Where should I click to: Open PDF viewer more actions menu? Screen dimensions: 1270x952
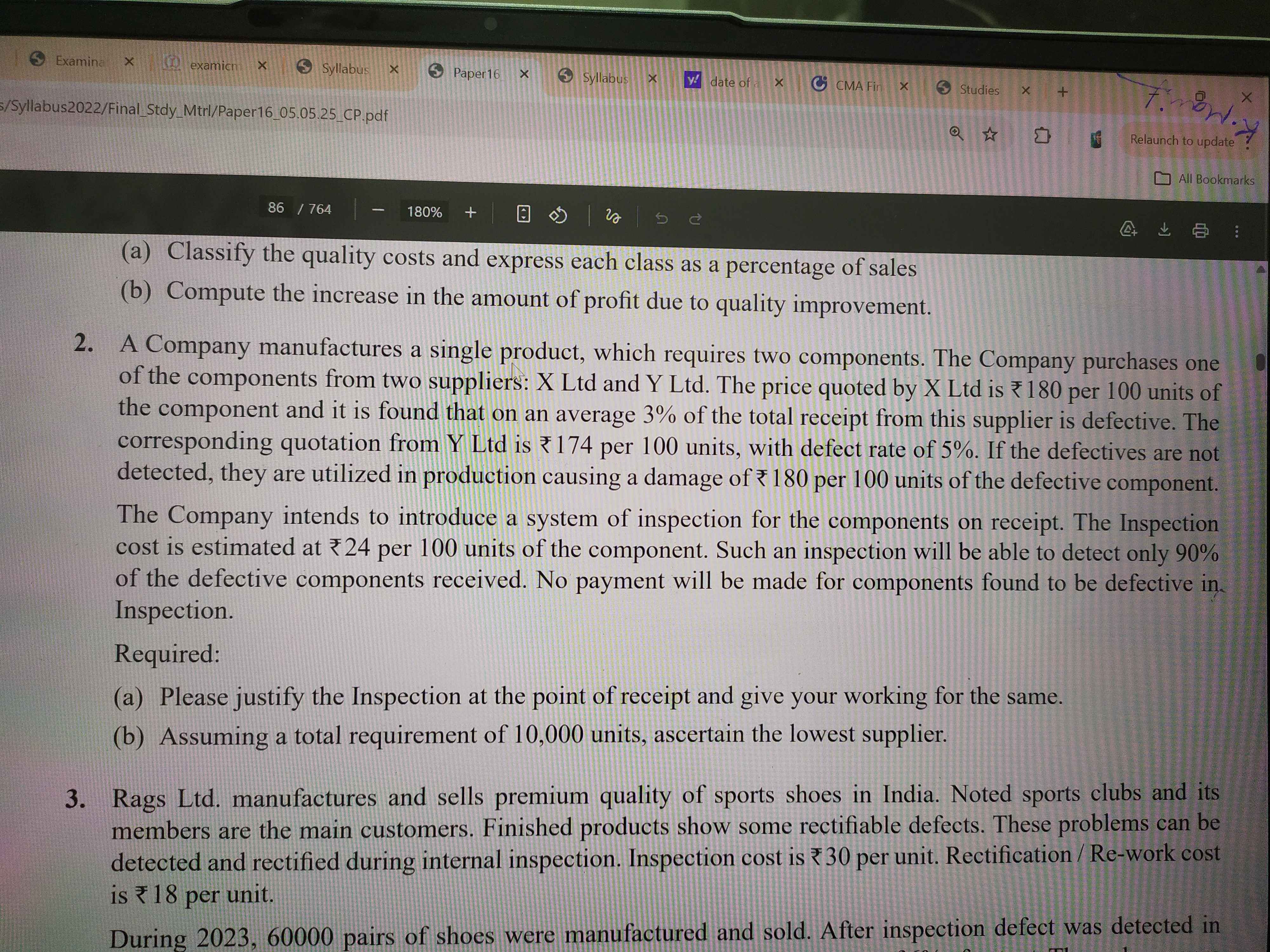coord(1236,231)
